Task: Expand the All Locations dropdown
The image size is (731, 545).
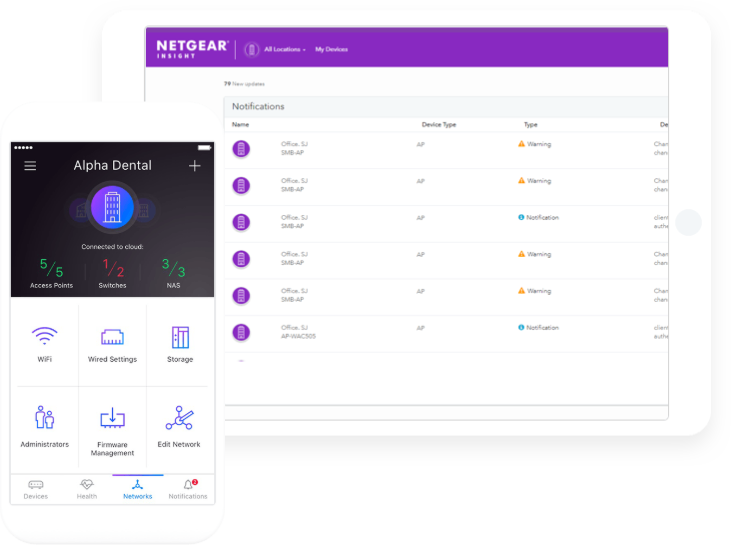Action: (285, 49)
